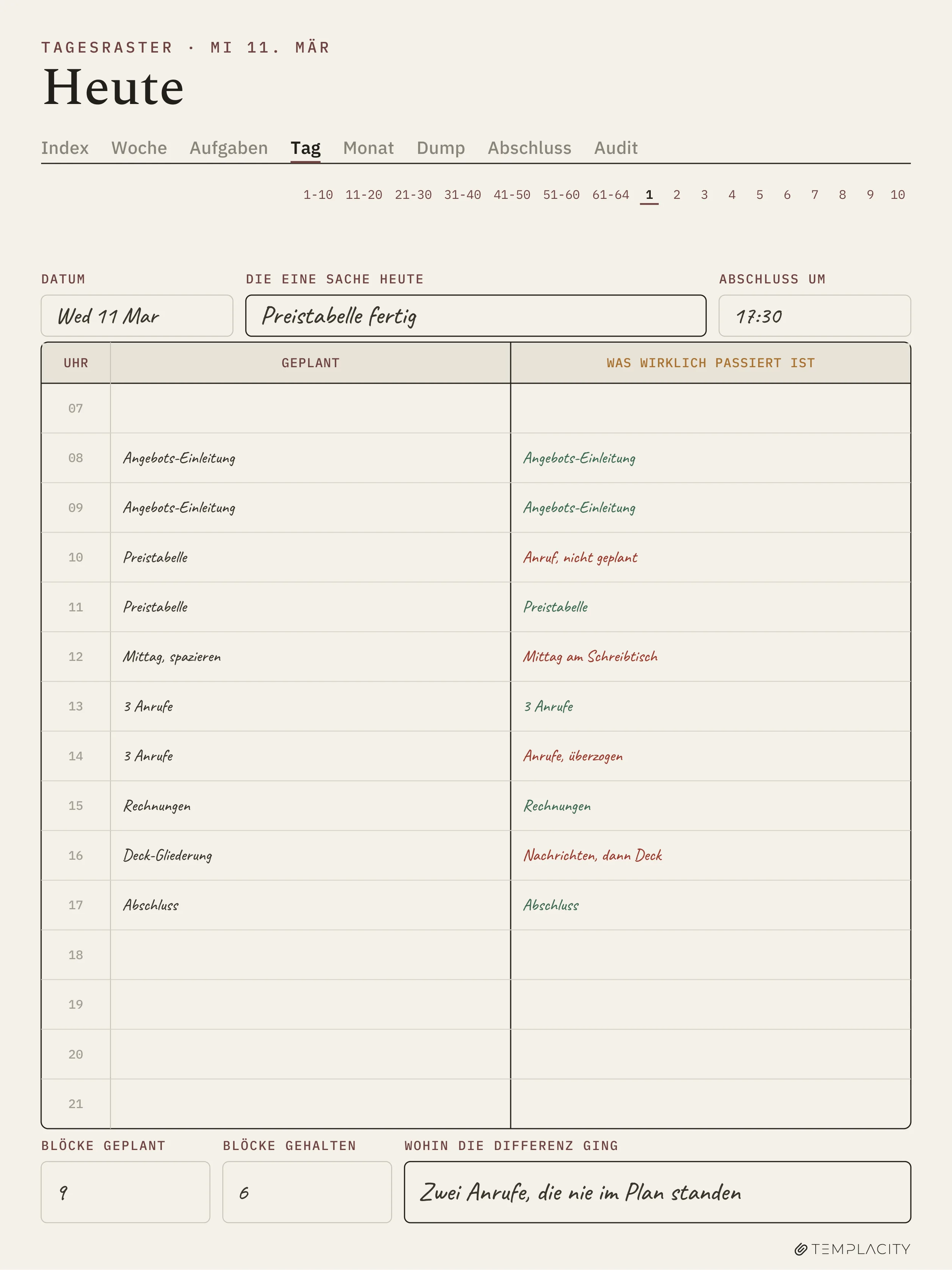Click 'Mittag, spazieren' entry

tap(172, 657)
